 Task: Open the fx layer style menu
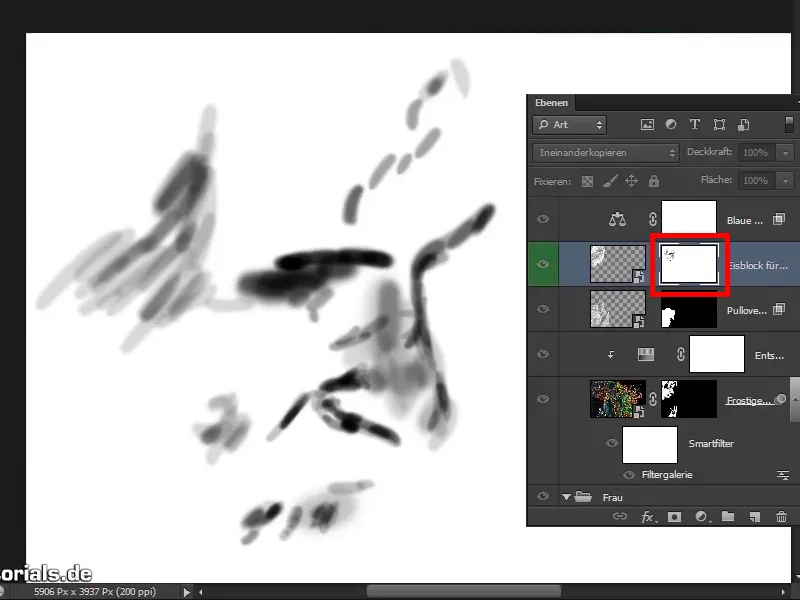click(x=648, y=517)
